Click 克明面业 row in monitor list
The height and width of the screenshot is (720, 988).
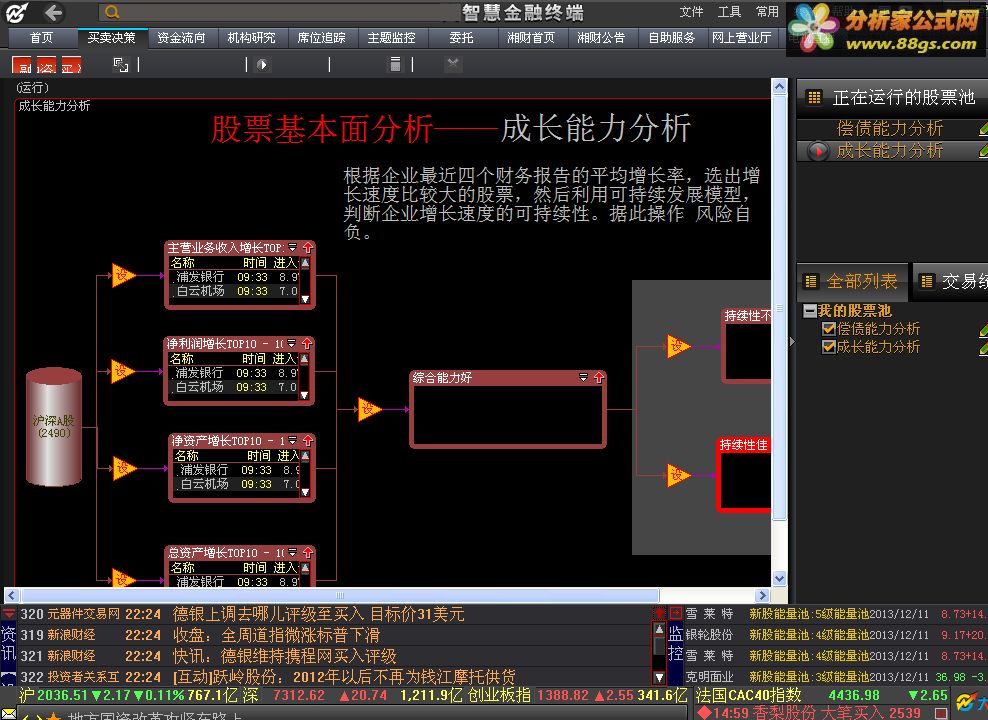[x=836, y=677]
